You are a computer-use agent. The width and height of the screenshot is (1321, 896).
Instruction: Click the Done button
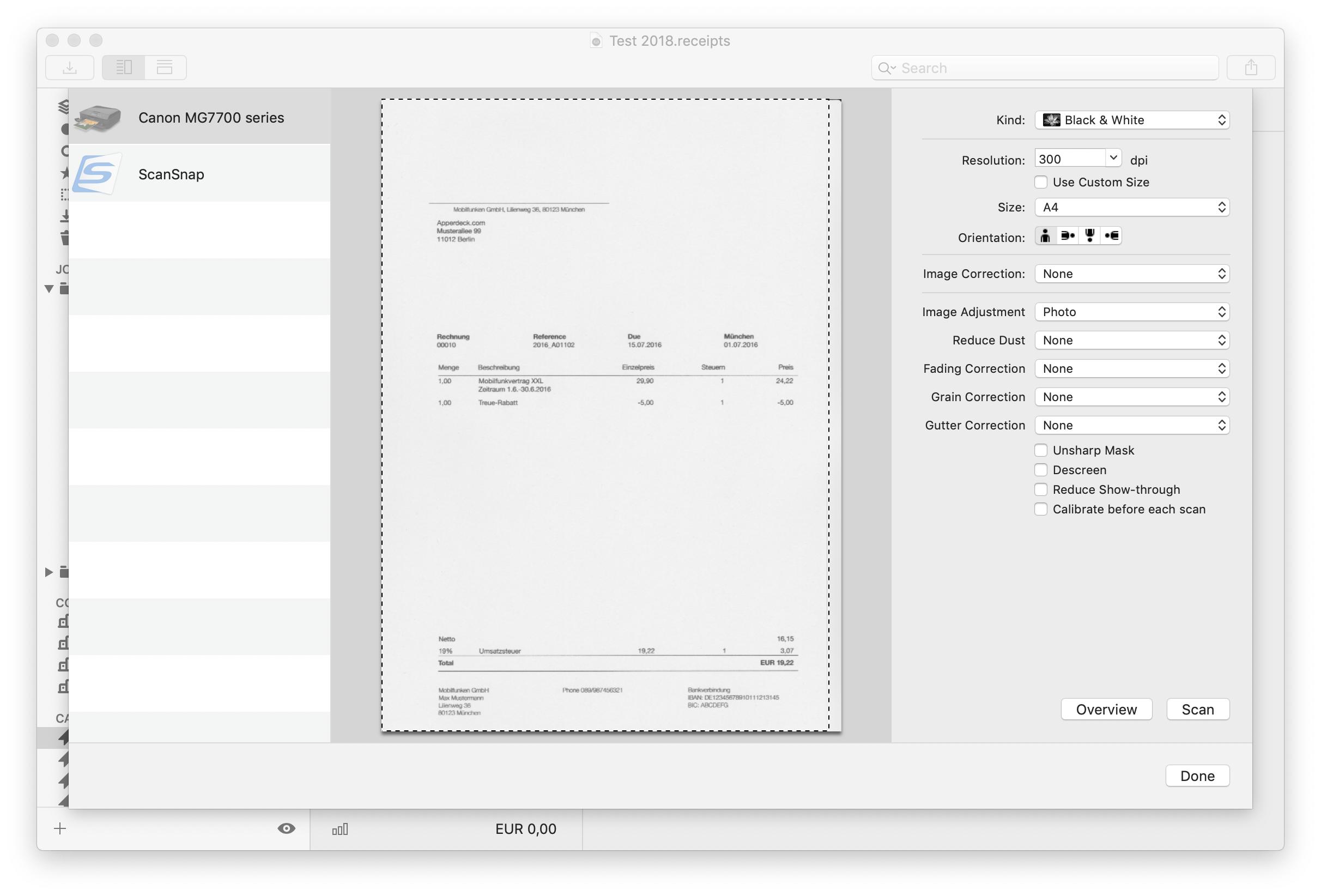pos(1197,776)
